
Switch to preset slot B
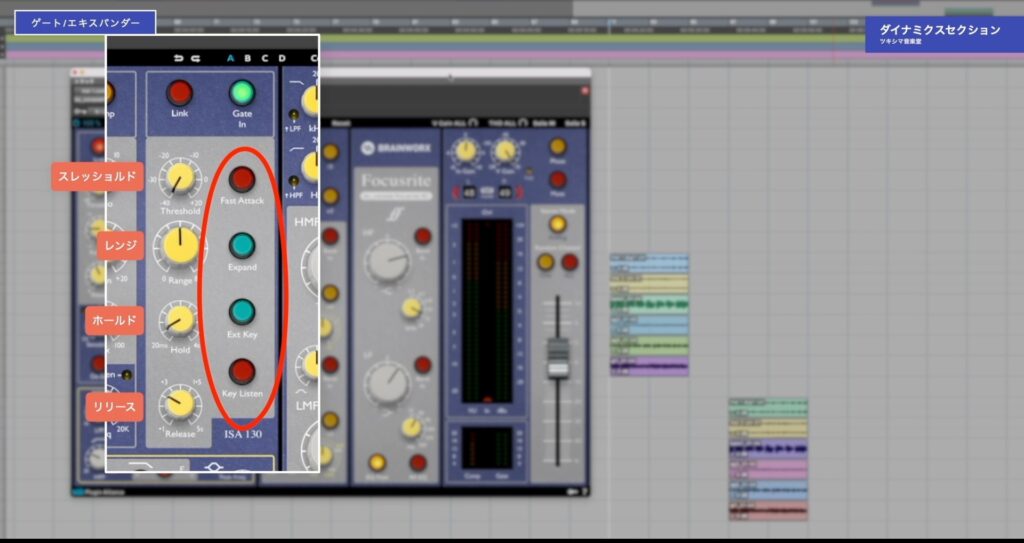coord(248,58)
